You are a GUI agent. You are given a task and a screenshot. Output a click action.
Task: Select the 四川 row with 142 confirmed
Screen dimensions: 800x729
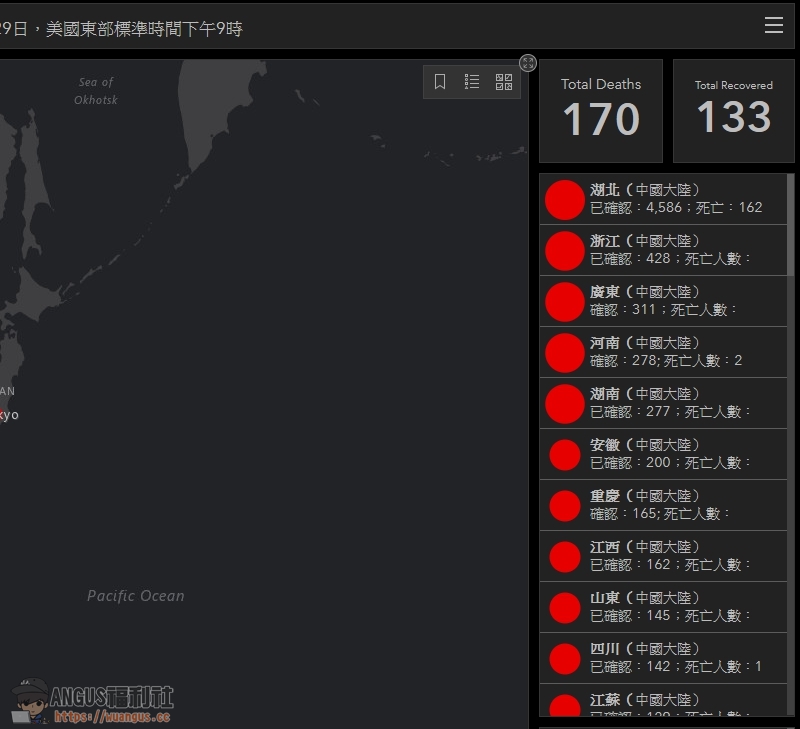(x=663, y=658)
